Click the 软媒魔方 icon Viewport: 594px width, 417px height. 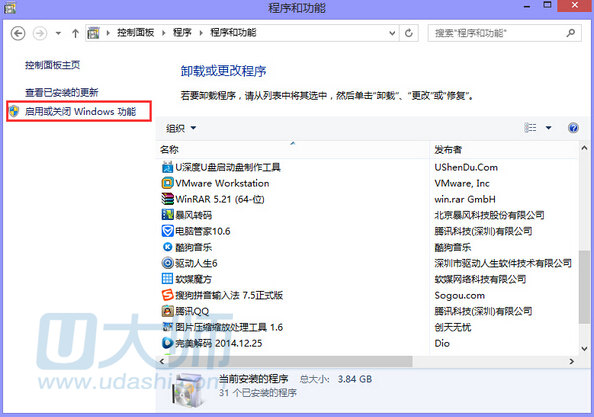[167, 279]
